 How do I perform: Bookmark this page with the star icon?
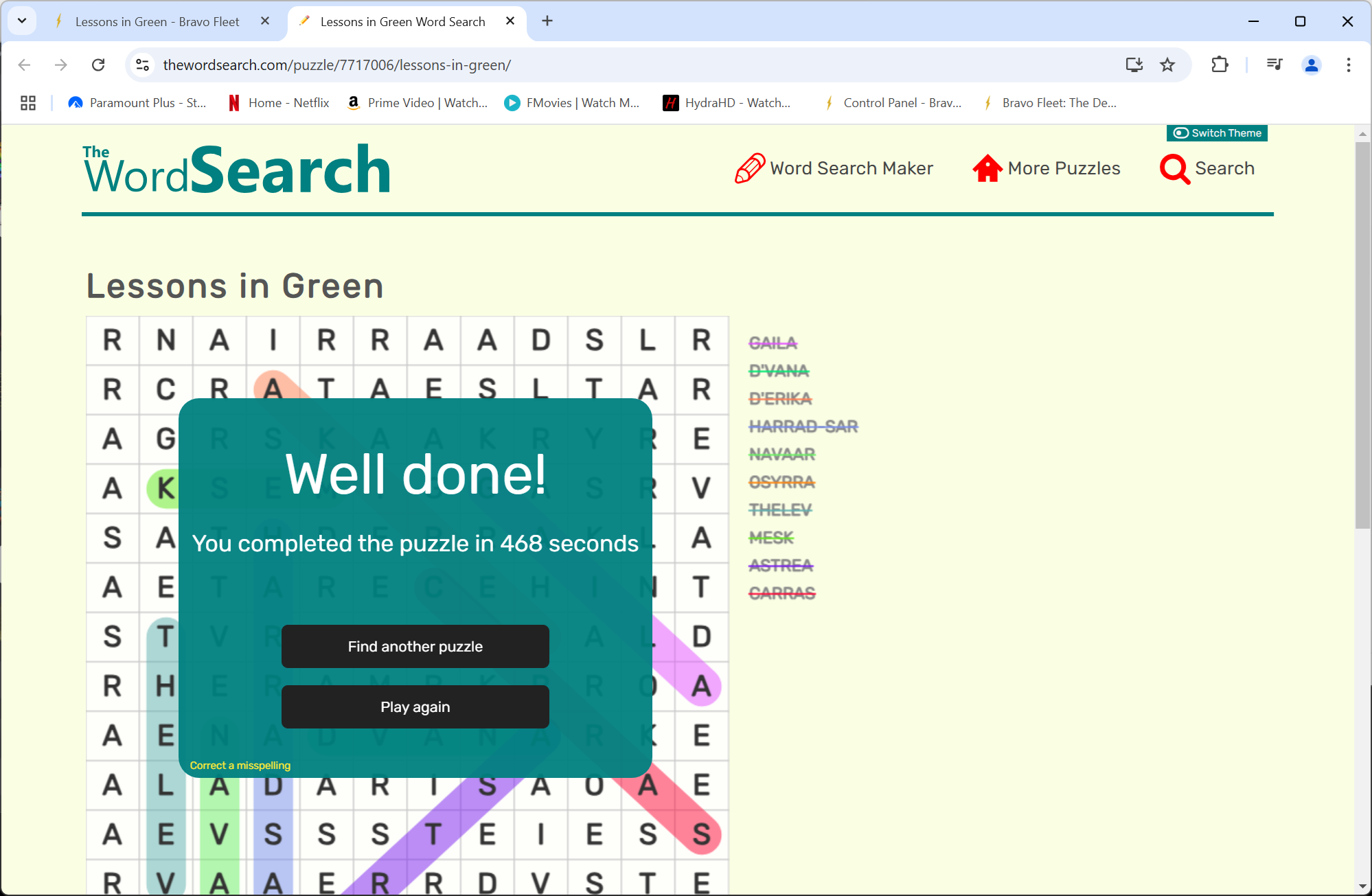[1167, 65]
